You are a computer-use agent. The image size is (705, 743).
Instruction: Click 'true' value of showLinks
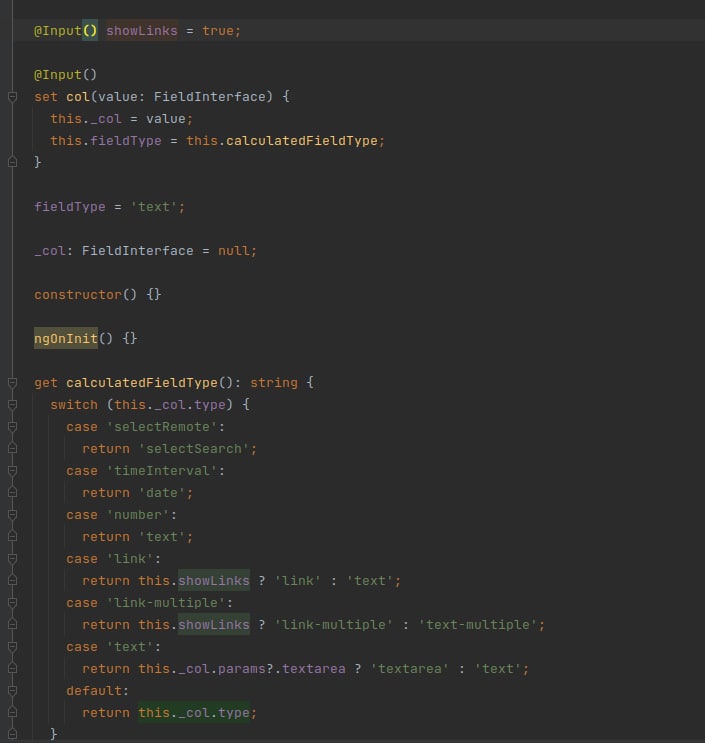point(217,31)
